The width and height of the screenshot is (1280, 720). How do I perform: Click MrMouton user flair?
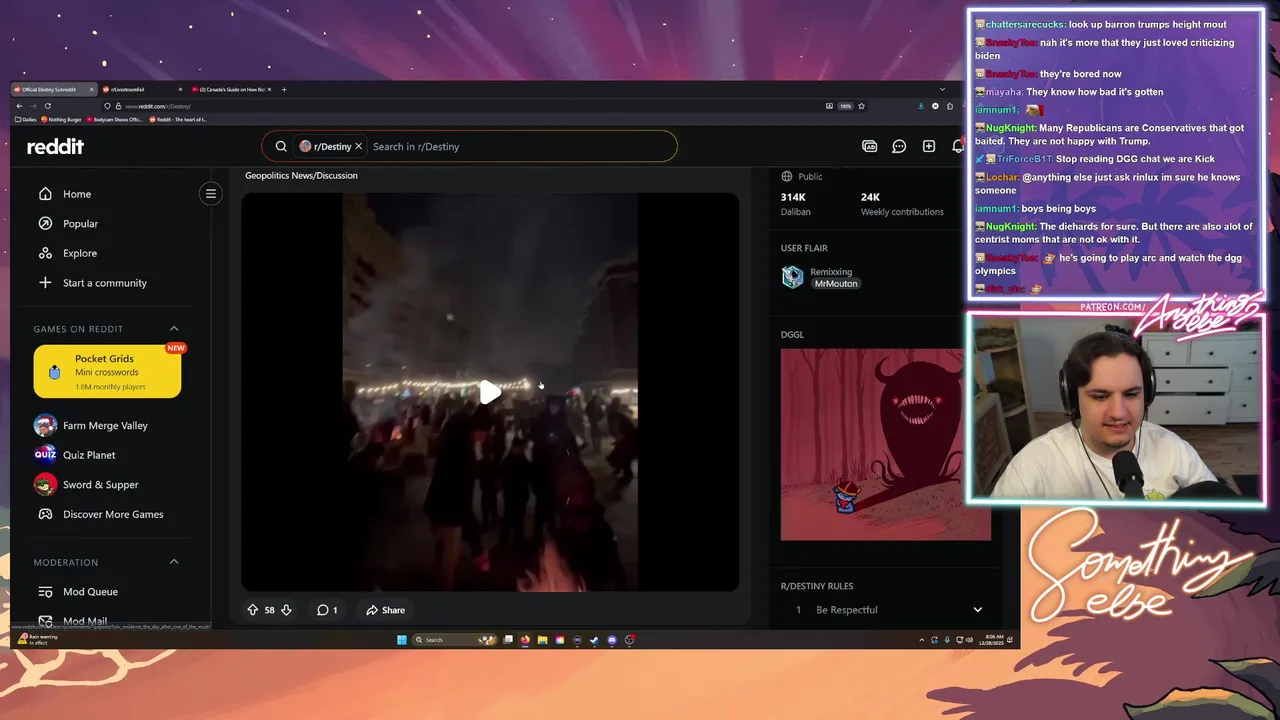pos(836,284)
